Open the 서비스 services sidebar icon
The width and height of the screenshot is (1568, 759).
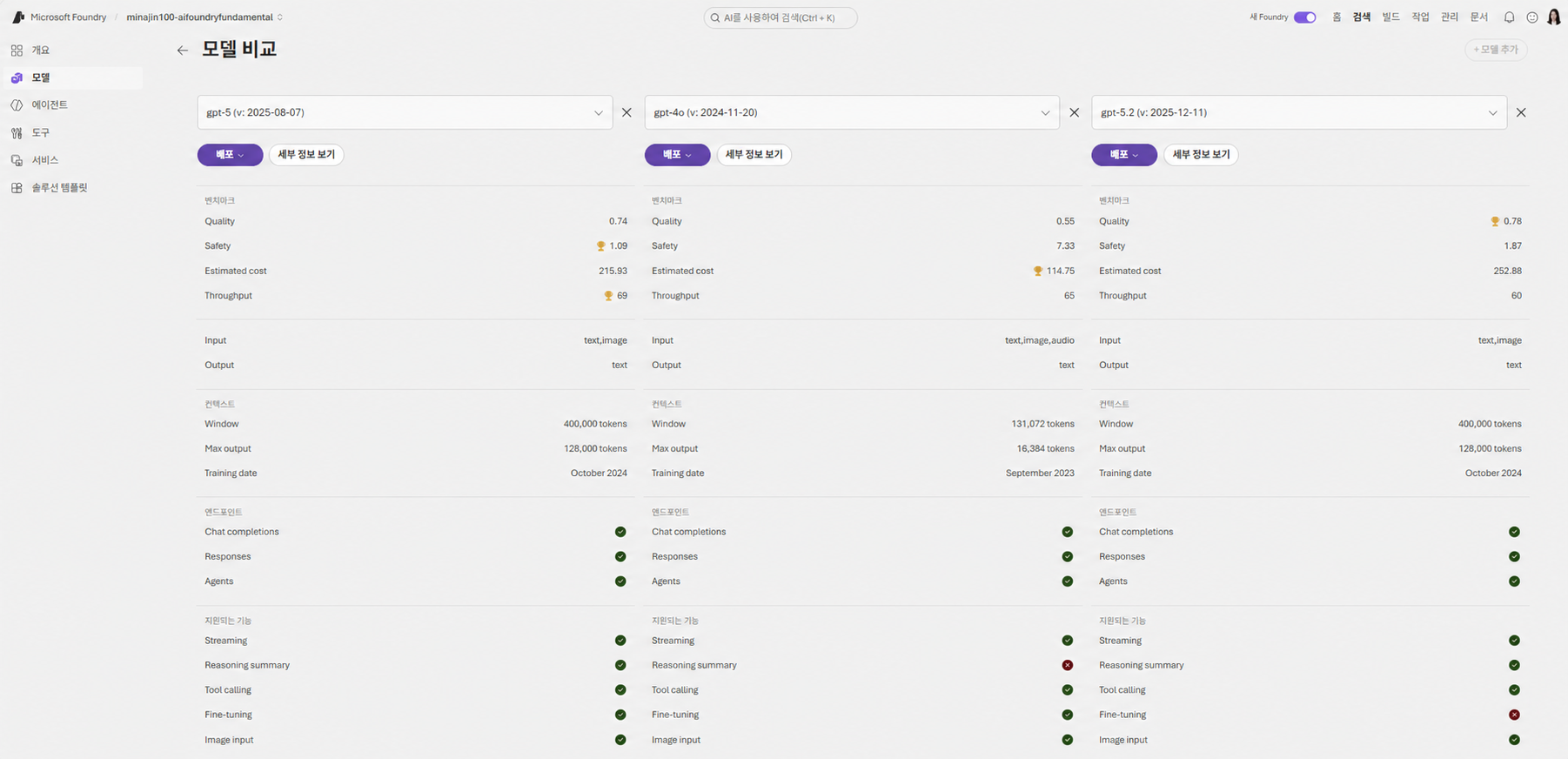[x=17, y=160]
